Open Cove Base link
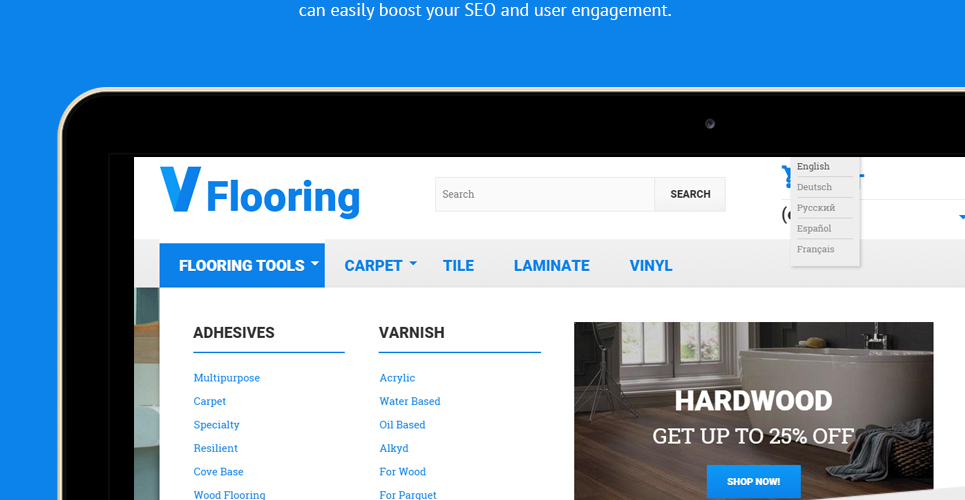This screenshot has width=965, height=500. [x=218, y=471]
